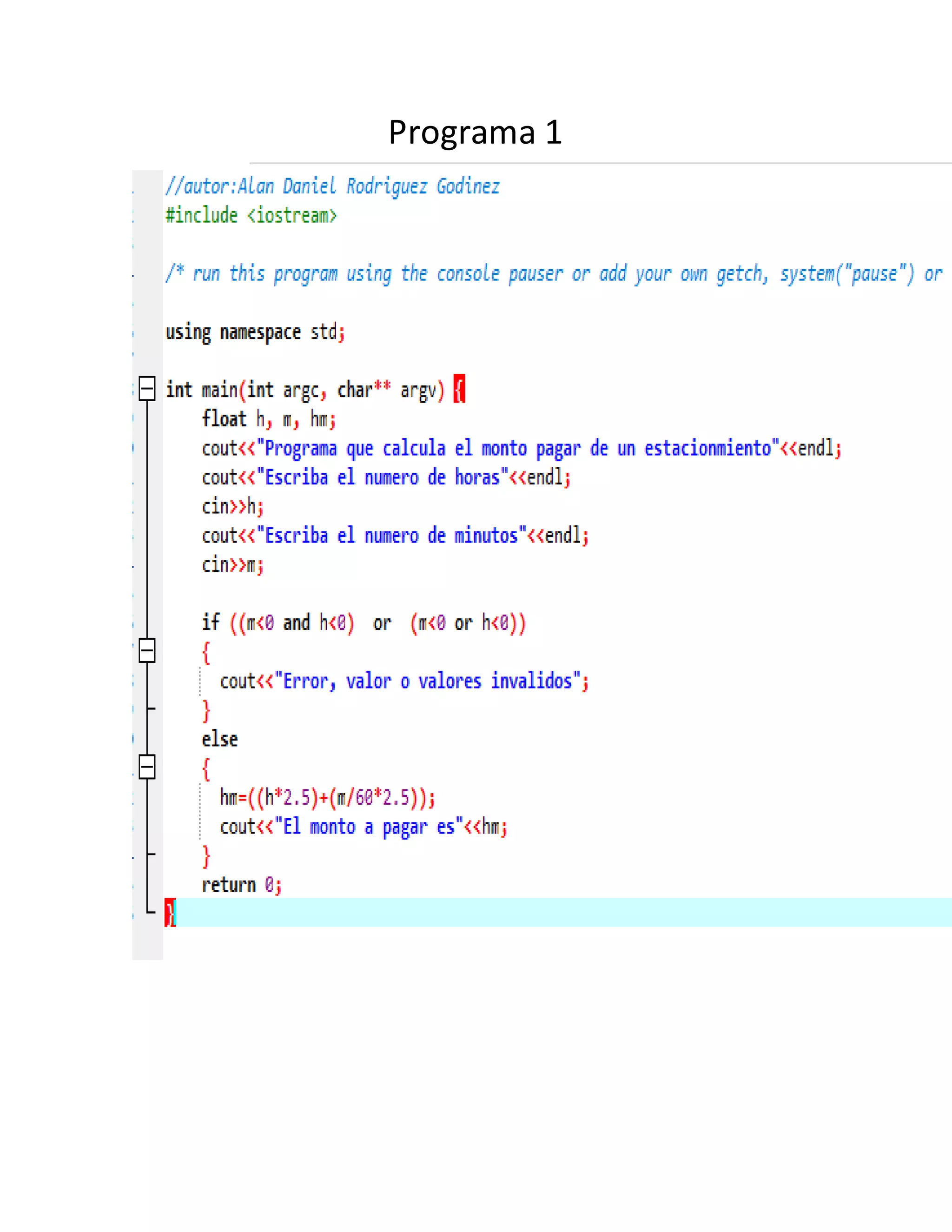Click the red highlighted opening brace after argv
The width and height of the screenshot is (952, 1232).
coord(459,389)
